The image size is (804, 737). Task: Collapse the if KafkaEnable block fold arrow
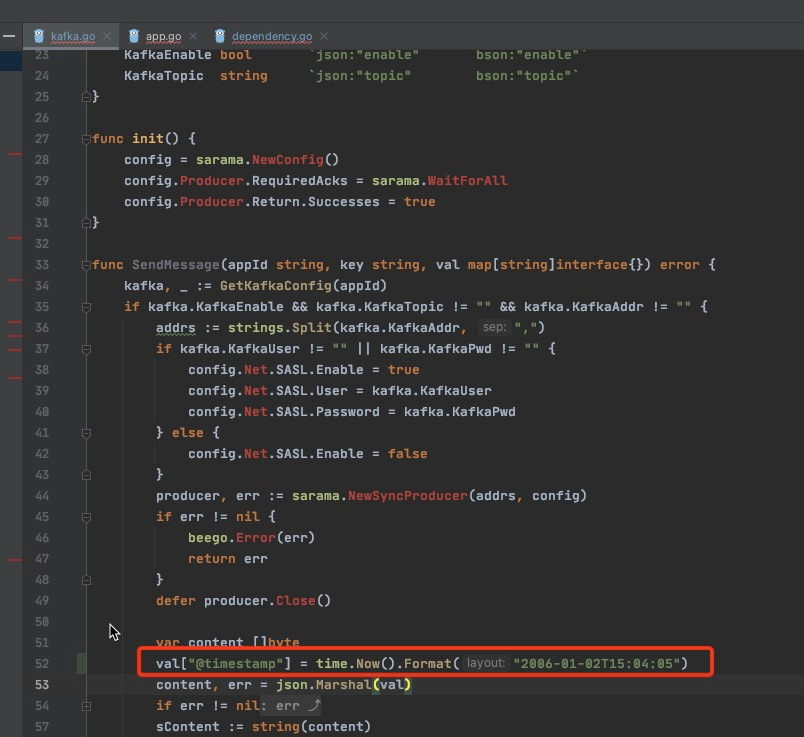tap(86, 306)
